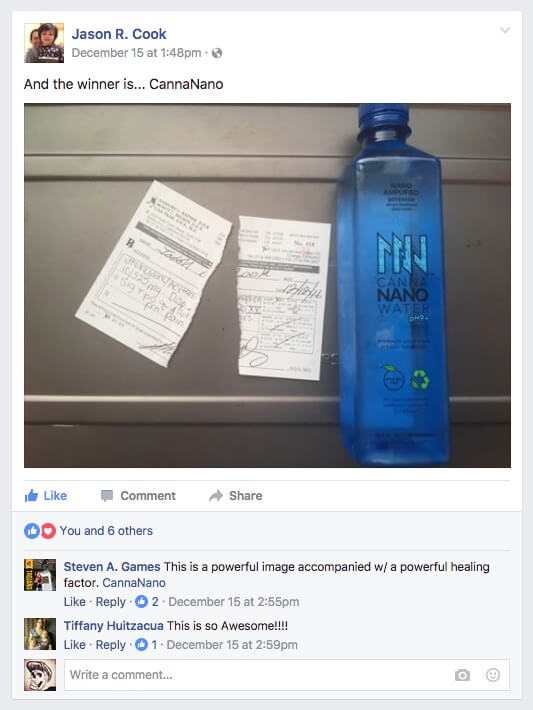Open the emoji smiley picker
This screenshot has height=710, width=533.
(x=493, y=675)
